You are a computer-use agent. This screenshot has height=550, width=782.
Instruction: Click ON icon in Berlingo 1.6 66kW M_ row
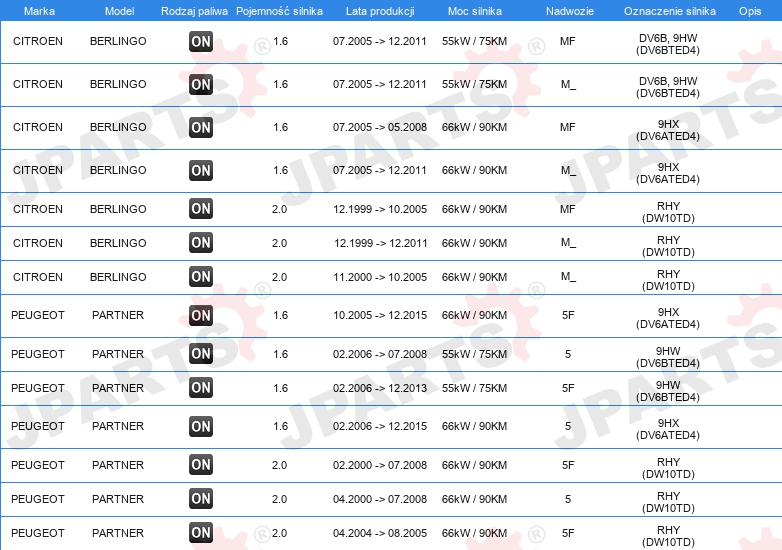201,170
